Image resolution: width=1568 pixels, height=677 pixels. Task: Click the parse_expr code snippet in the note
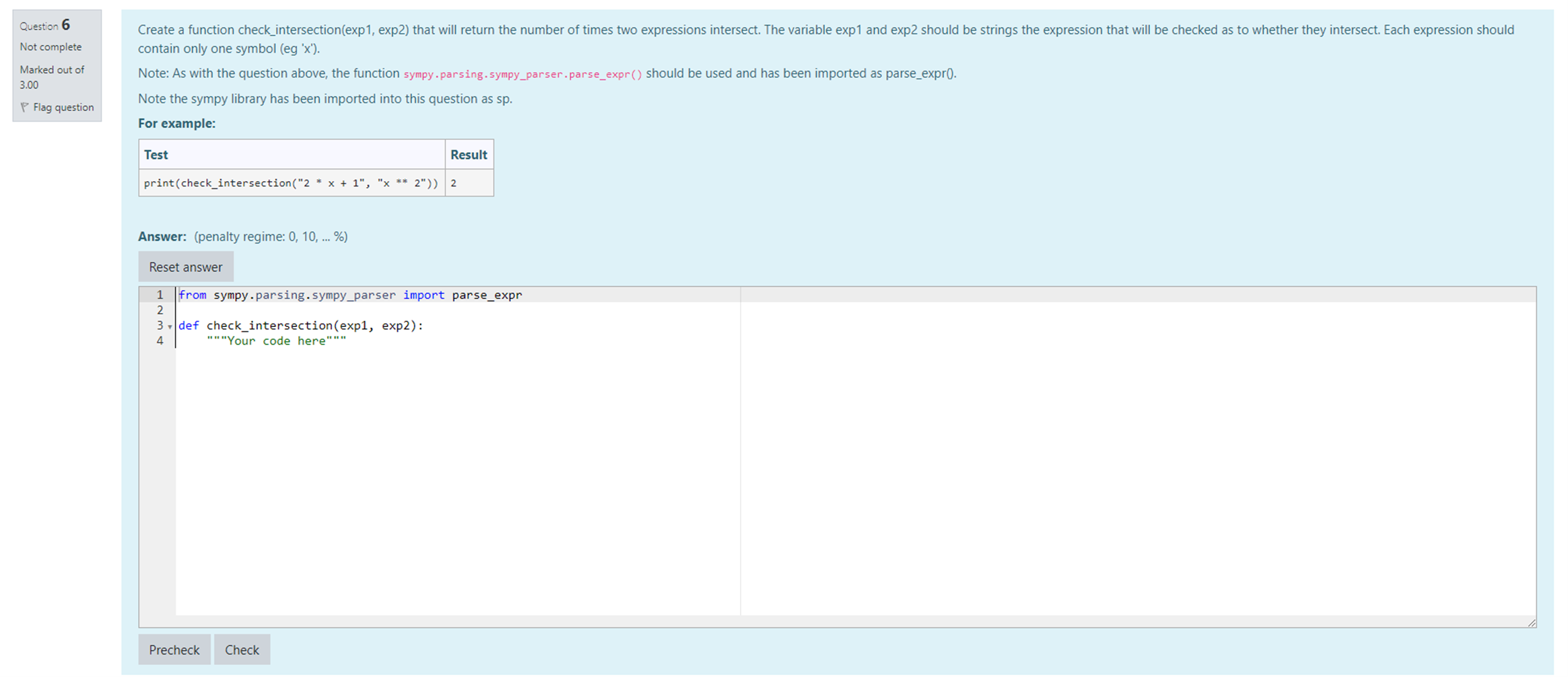pos(522,74)
